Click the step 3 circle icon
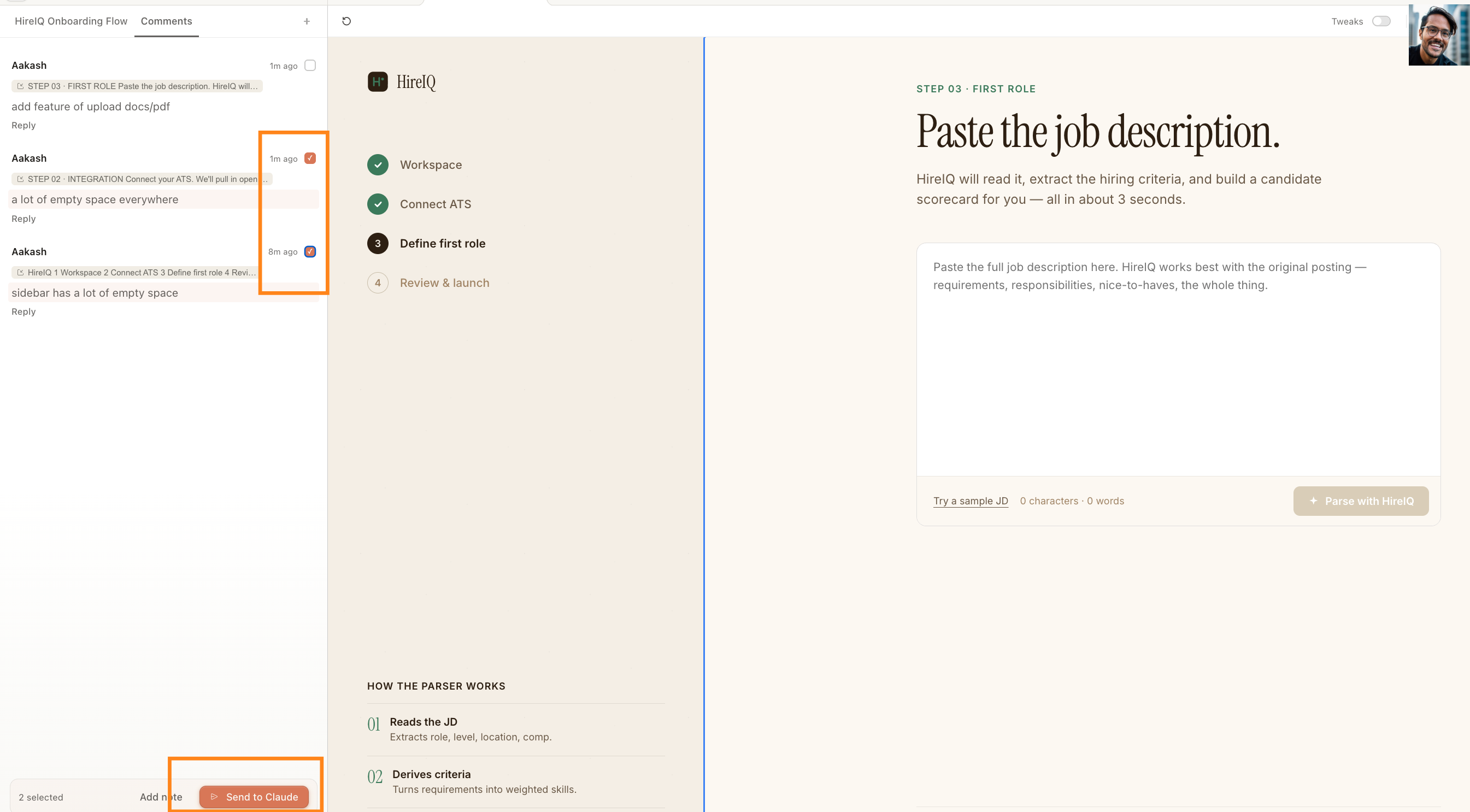Screen dimensions: 1470x812 (x=377, y=244)
